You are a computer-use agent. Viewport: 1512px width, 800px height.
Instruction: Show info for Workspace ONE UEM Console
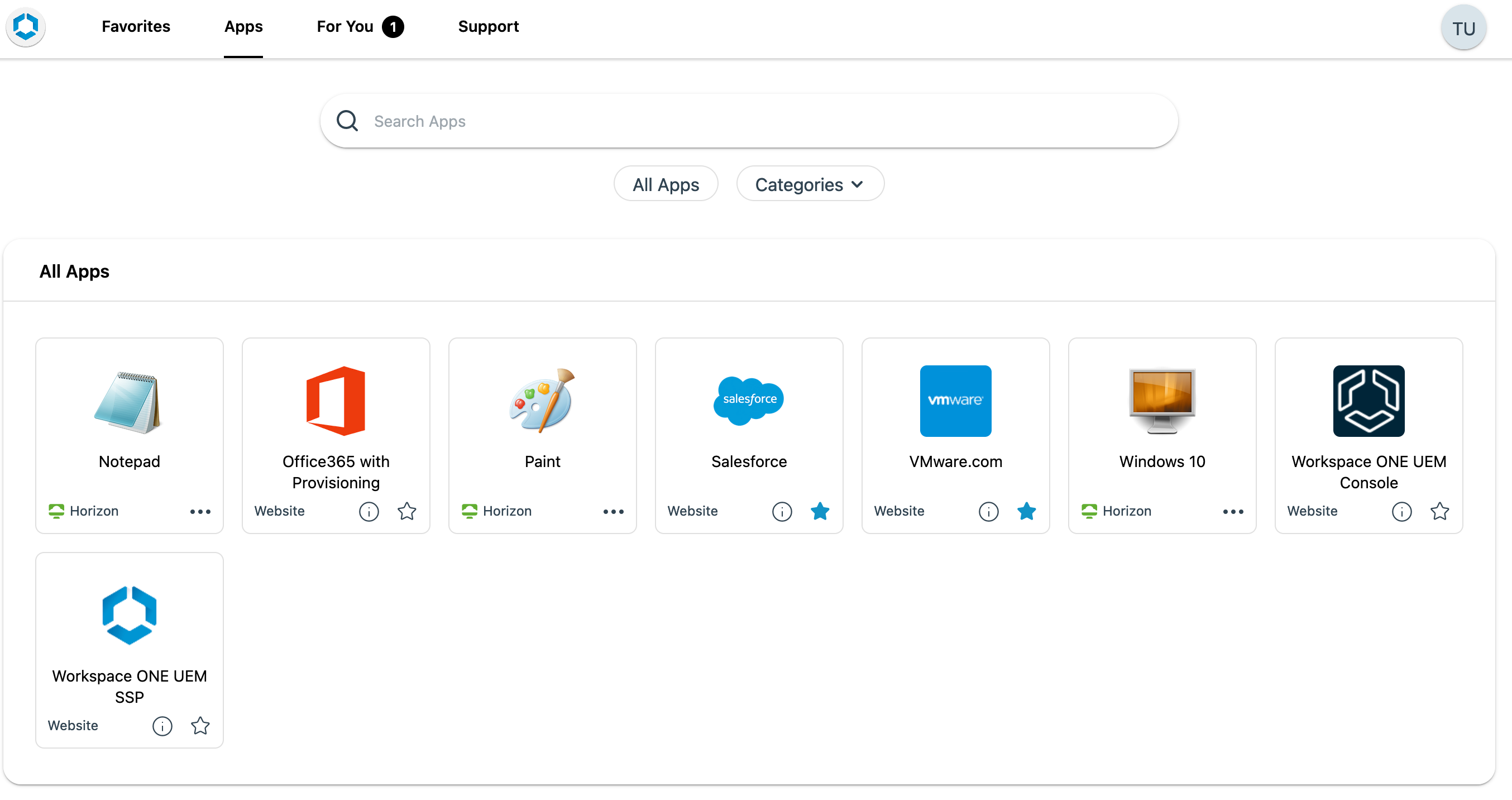coord(1401,511)
